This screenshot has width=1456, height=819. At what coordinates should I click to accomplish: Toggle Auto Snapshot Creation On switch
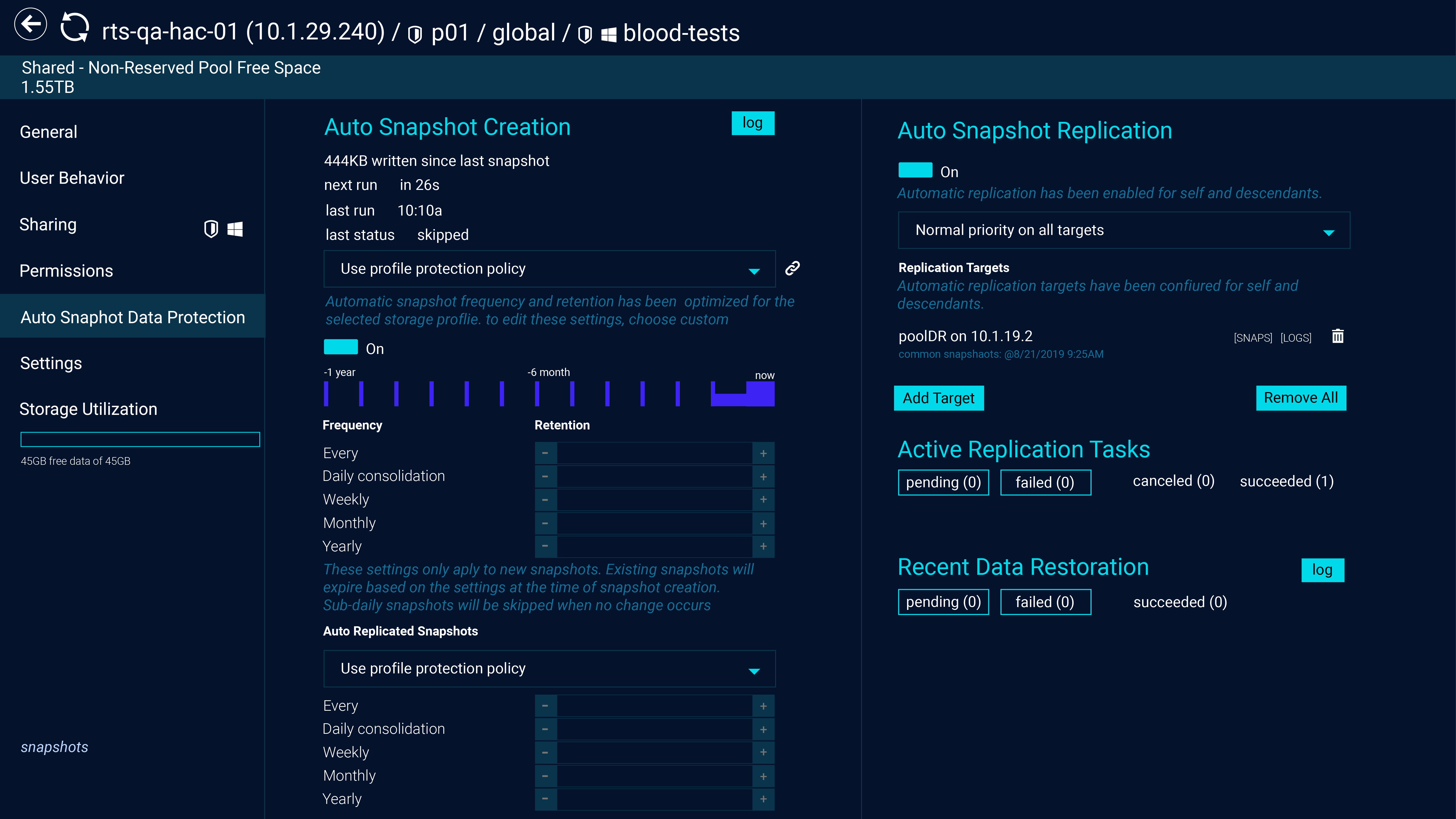click(341, 347)
